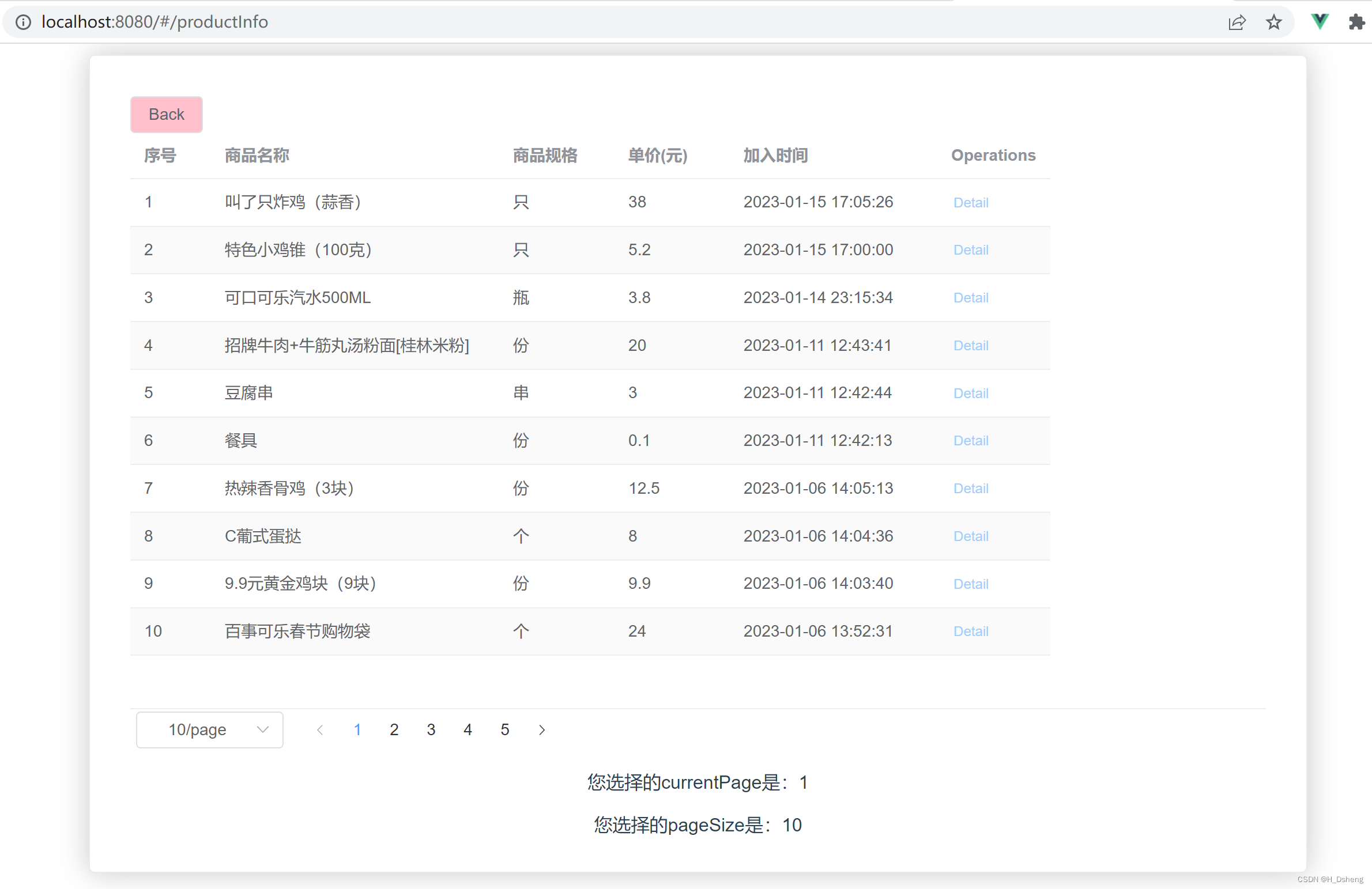Click timestamp 2023-01-11 12:42:44
Viewport: 1372px width, 889px height.
pos(817,393)
